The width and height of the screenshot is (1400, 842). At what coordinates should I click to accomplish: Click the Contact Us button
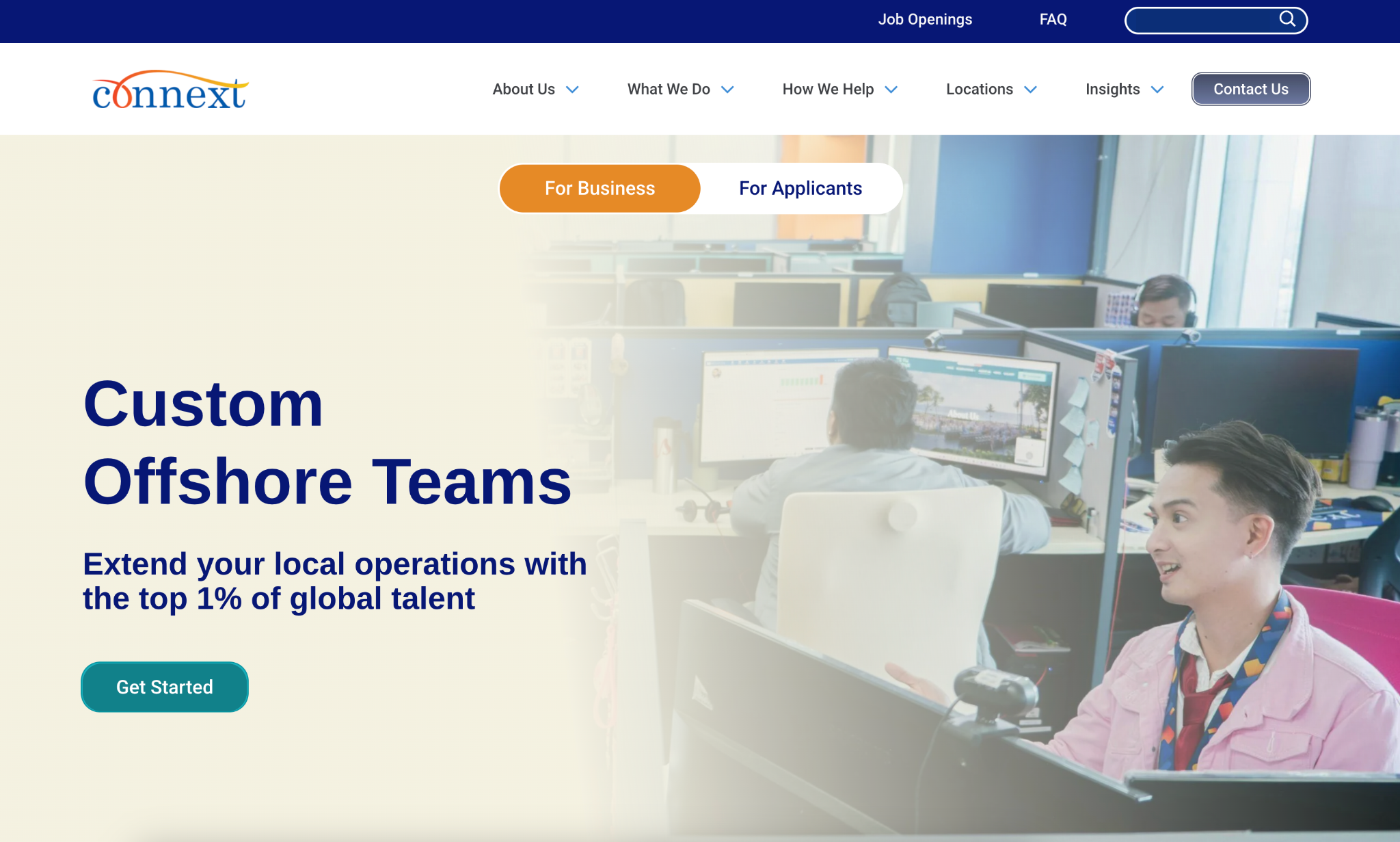tap(1250, 89)
